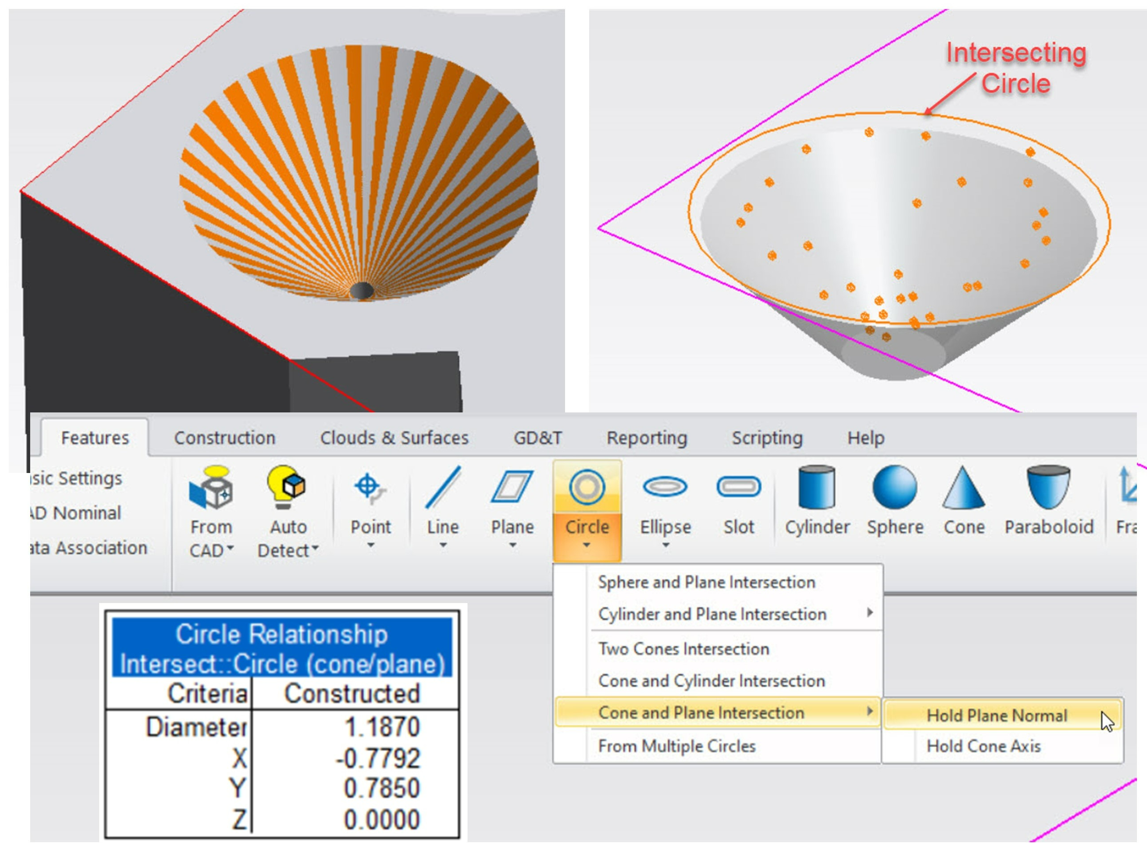Choose Hold Plane Normal option

coord(996,716)
